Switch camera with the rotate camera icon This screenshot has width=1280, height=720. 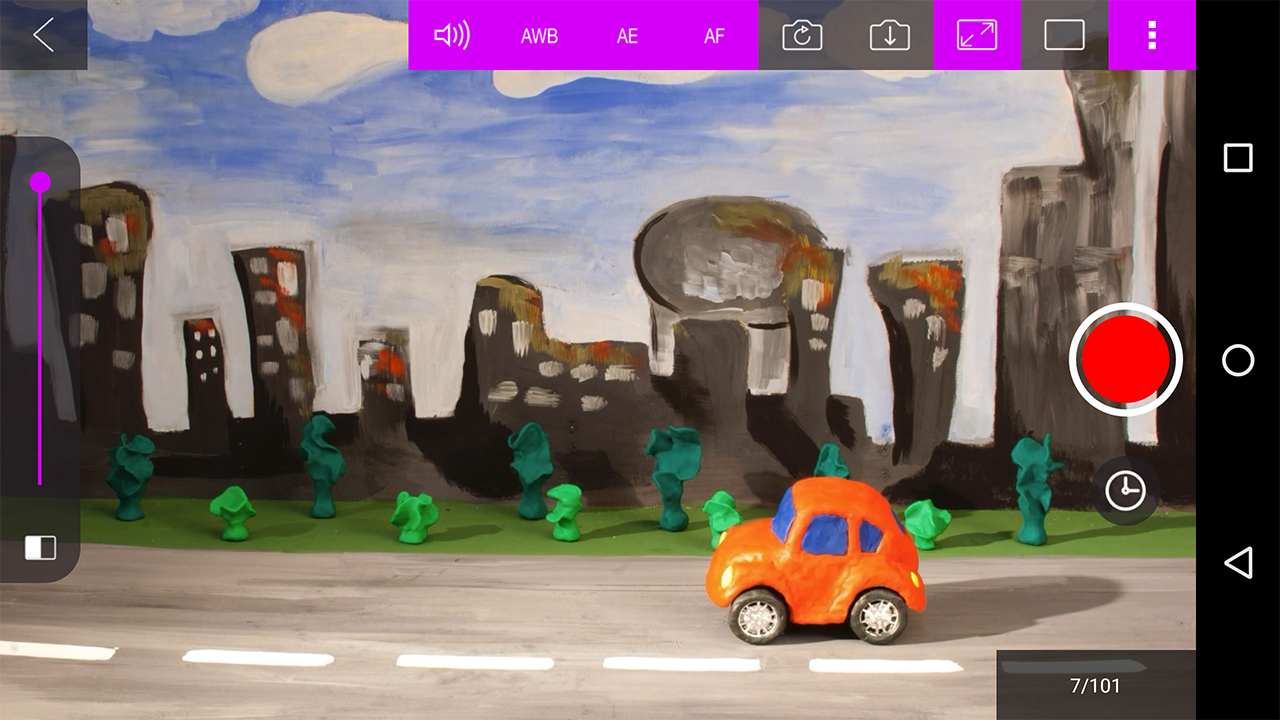click(802, 35)
